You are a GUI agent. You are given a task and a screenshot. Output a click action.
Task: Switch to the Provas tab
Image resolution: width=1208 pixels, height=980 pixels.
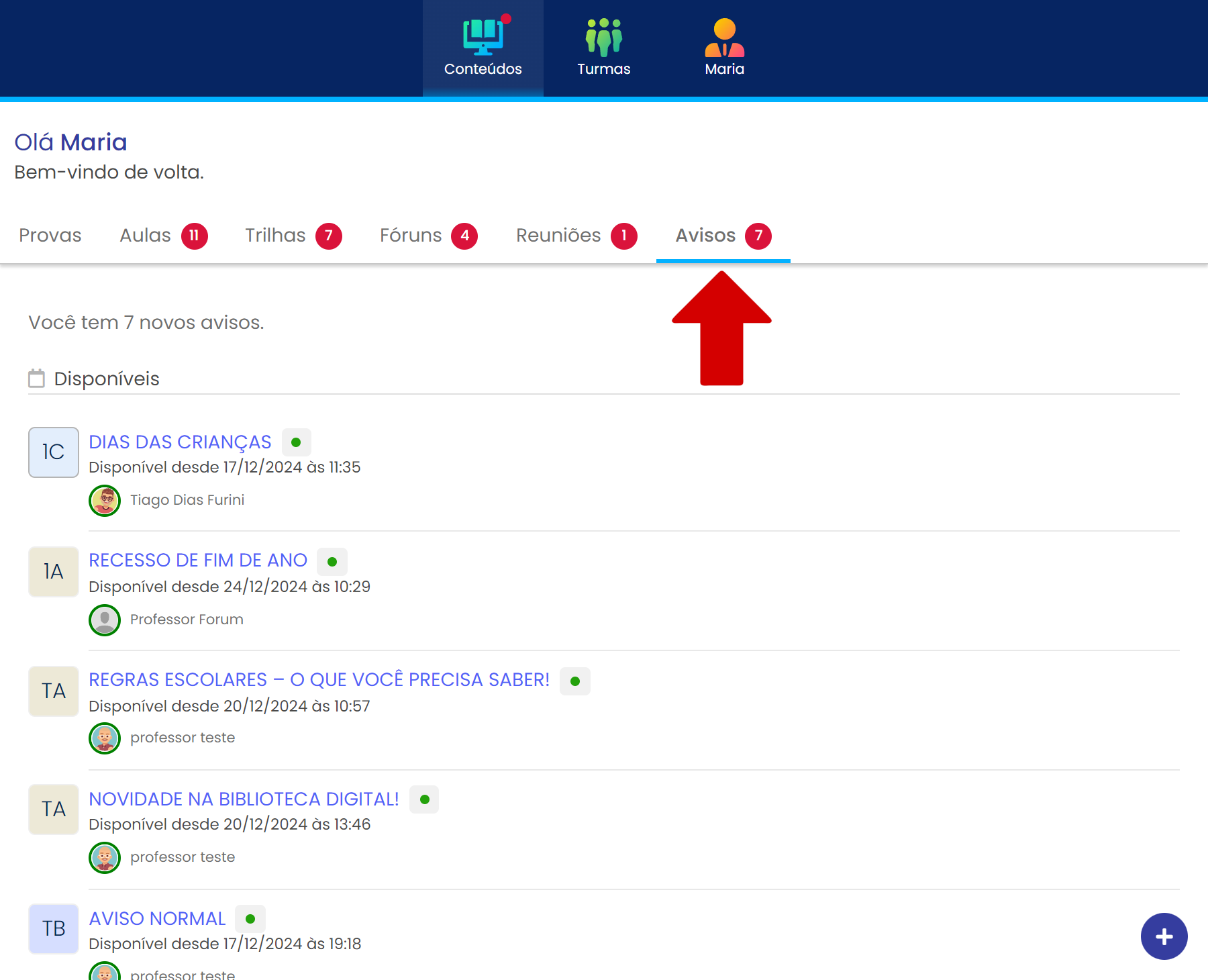pyautogui.click(x=50, y=236)
